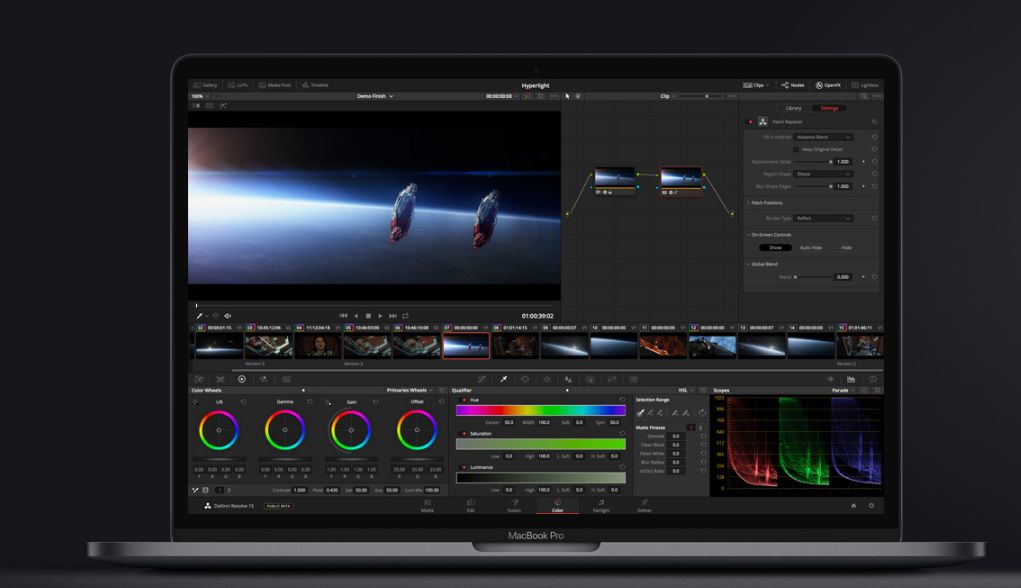Open project settings gear icon
Image resolution: width=1021 pixels, height=588 pixels.
tap(871, 506)
